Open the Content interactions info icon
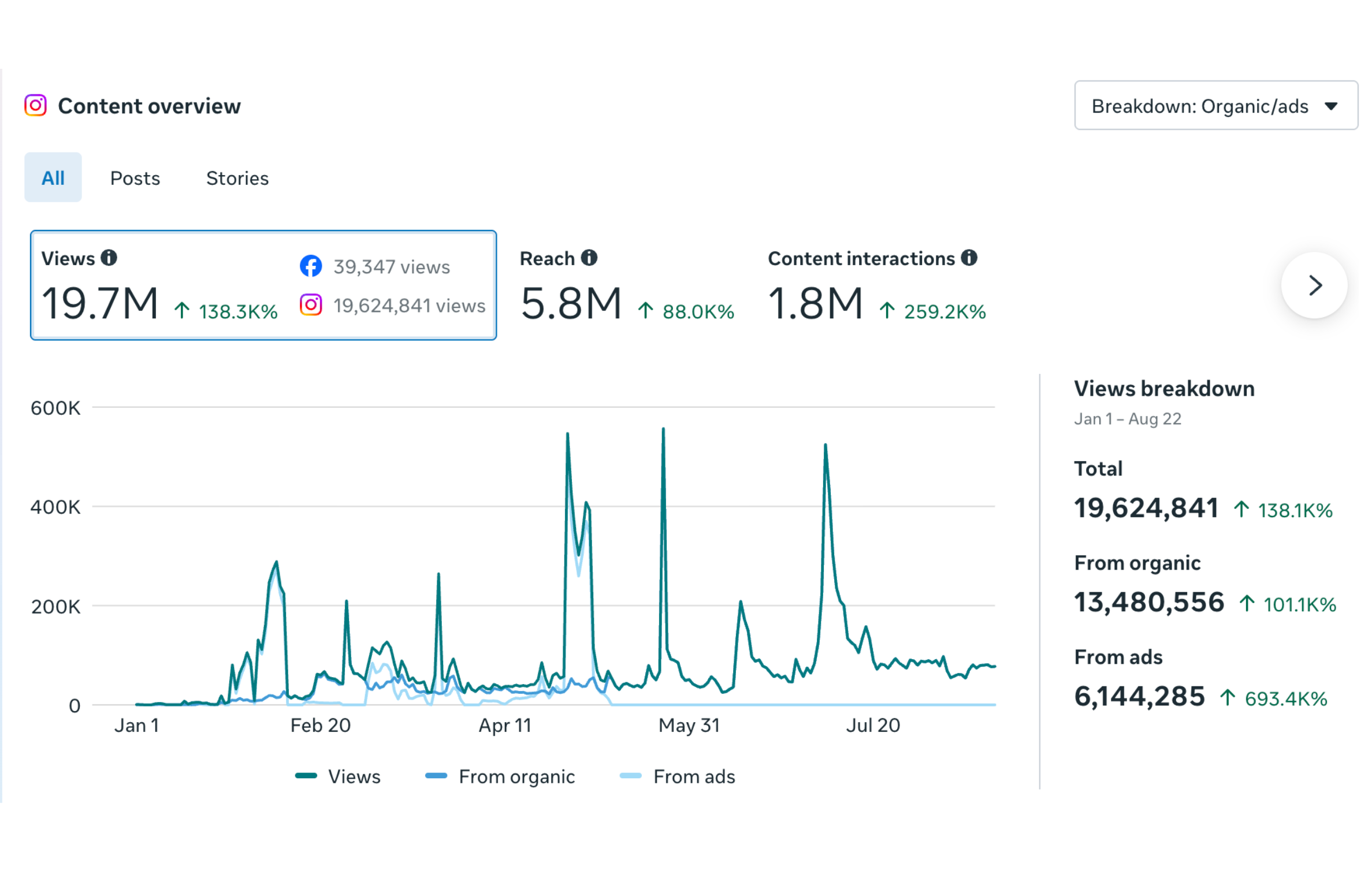The image size is (1372, 892). pos(969,258)
